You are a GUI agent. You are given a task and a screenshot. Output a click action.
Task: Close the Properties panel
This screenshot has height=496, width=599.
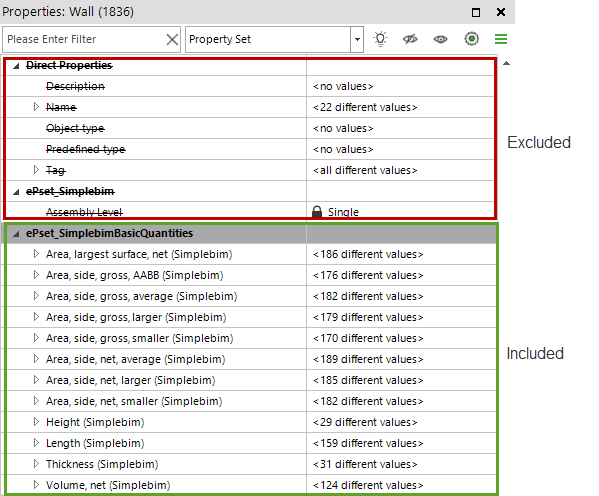point(501,12)
